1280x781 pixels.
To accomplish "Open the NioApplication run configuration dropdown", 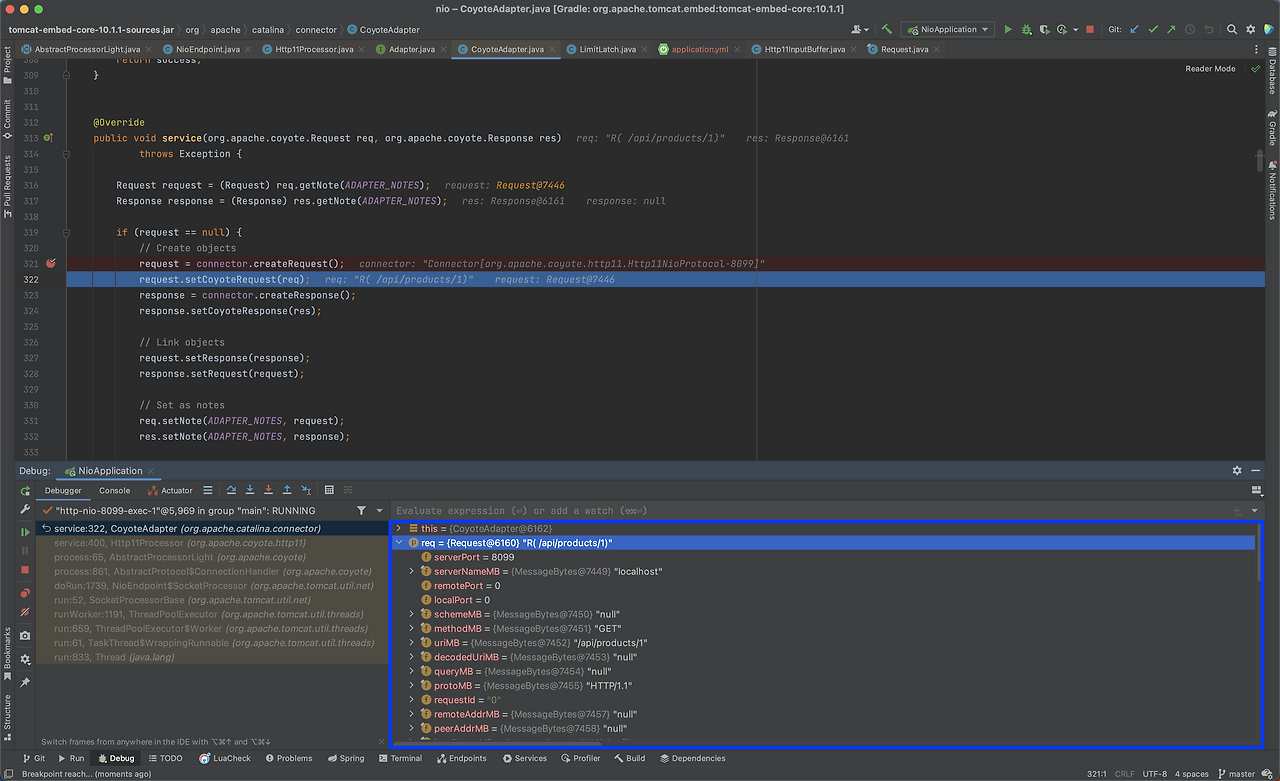I will [947, 29].
